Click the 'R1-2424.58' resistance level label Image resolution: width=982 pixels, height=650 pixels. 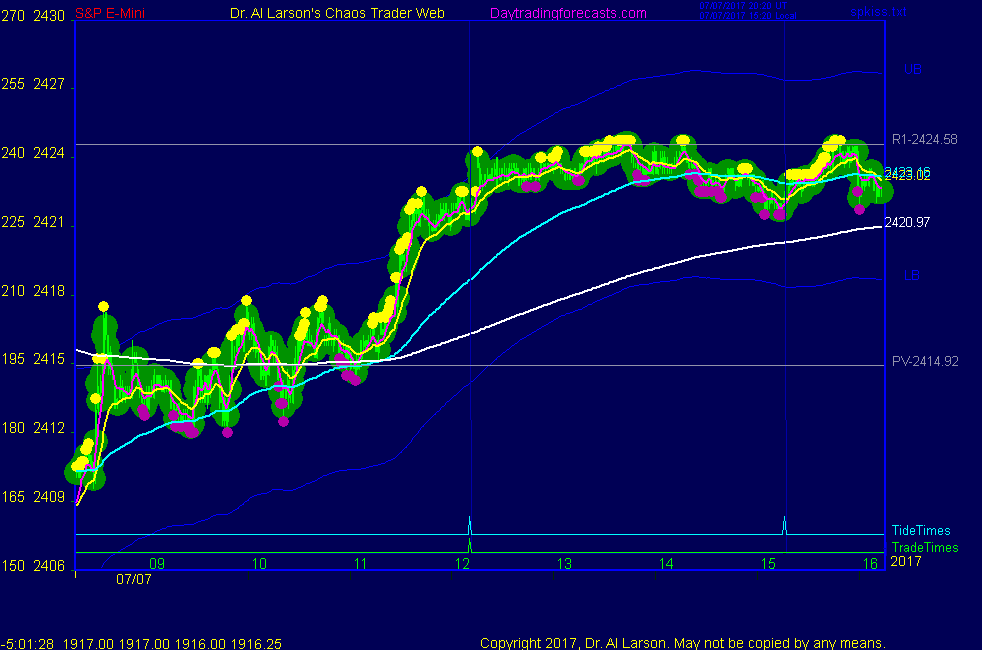tap(924, 140)
